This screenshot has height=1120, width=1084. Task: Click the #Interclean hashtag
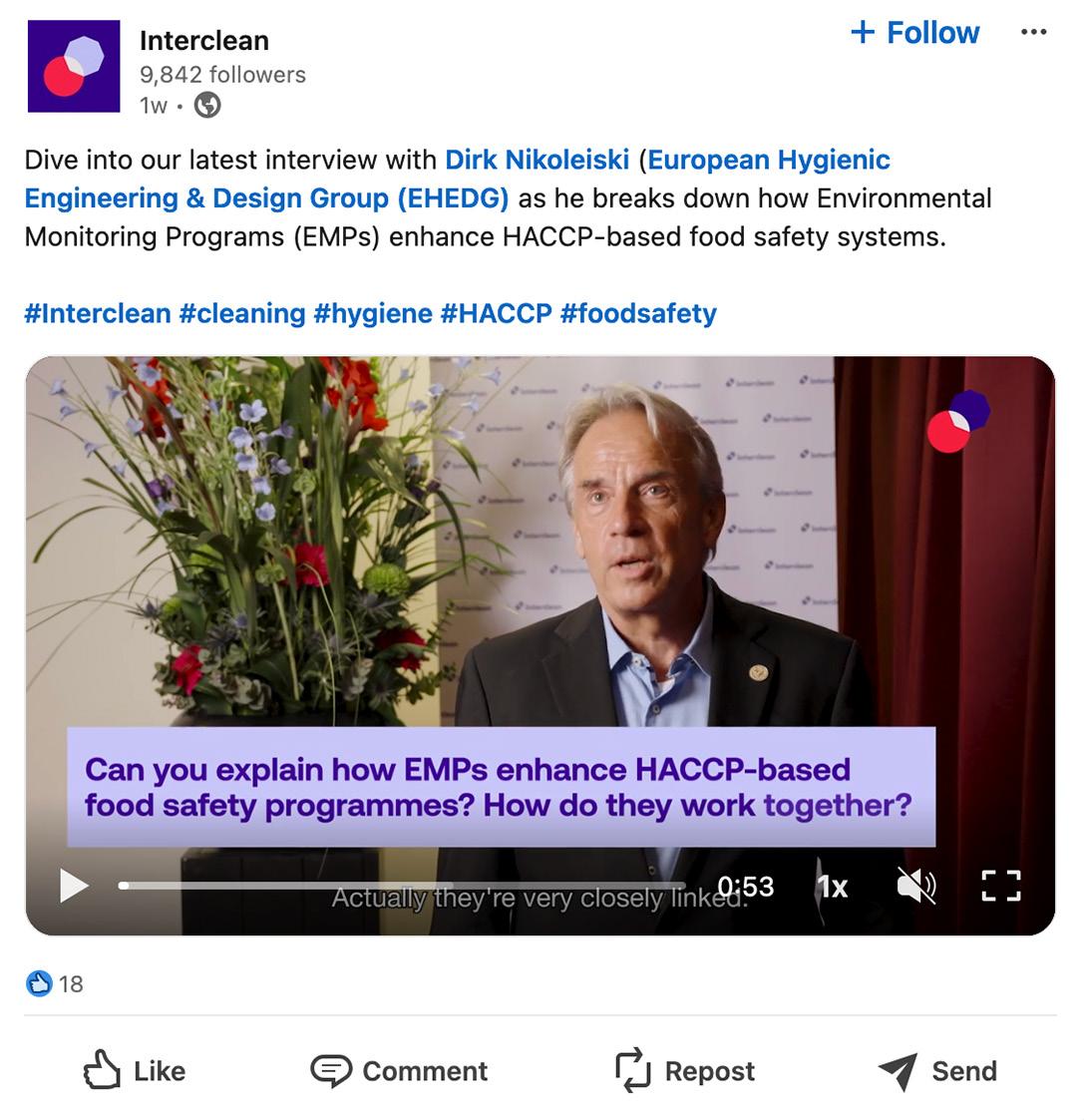pos(98,313)
